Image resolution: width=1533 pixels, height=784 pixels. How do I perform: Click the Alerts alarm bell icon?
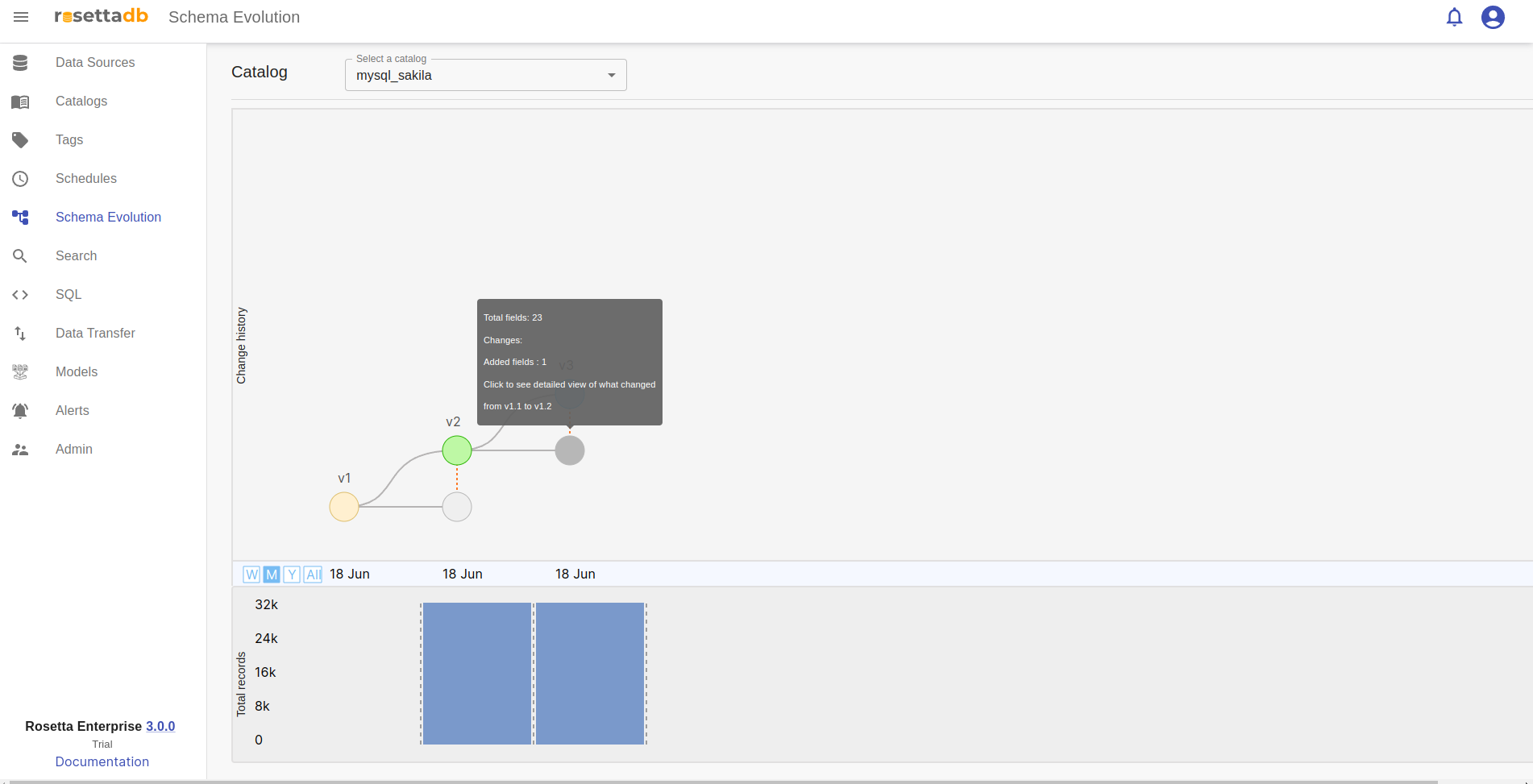pyautogui.click(x=20, y=411)
